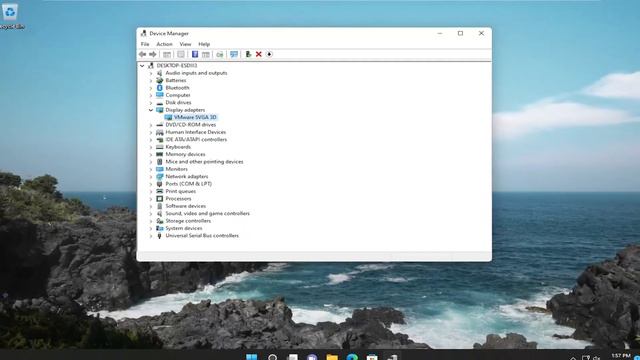The width and height of the screenshot is (640, 360).
Task: Open Microsoft Edge from the taskbar
Action: coord(352,357)
